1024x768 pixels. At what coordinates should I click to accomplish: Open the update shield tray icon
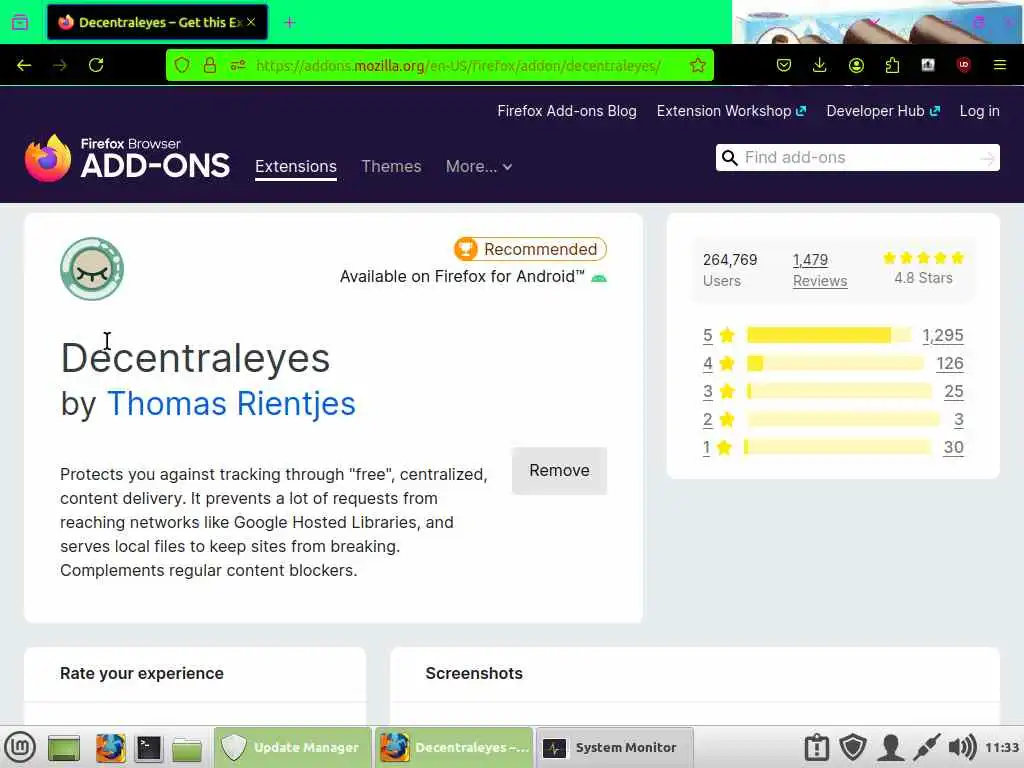pos(853,747)
